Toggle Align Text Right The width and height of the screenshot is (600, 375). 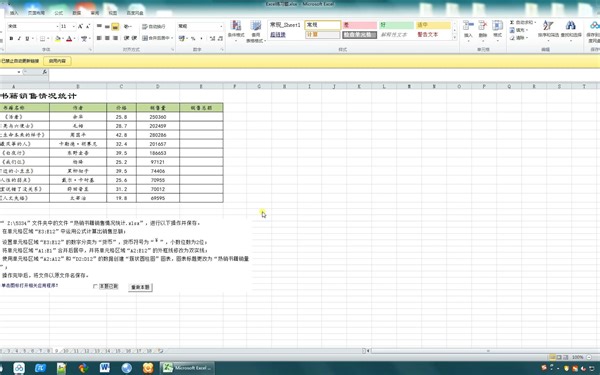tap(115, 38)
